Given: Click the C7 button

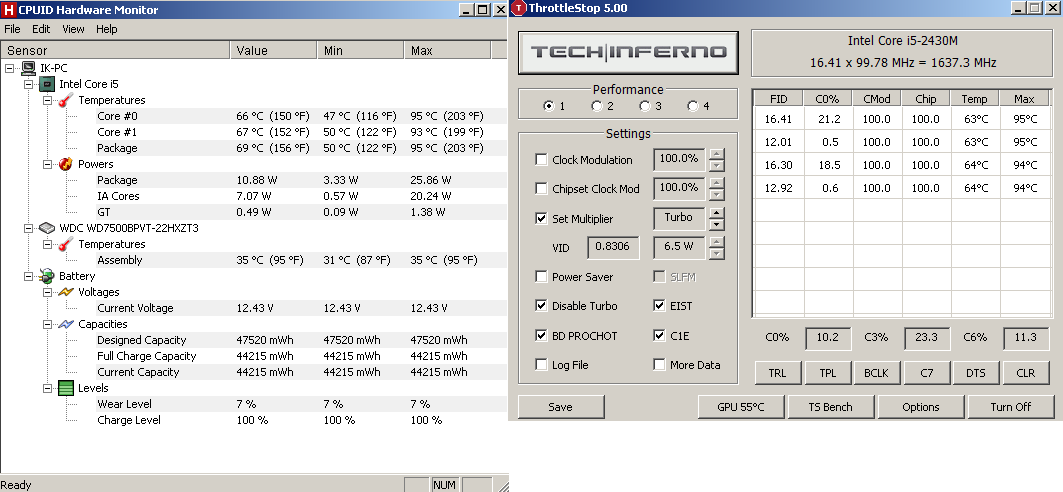Looking at the screenshot, I should [x=927, y=373].
